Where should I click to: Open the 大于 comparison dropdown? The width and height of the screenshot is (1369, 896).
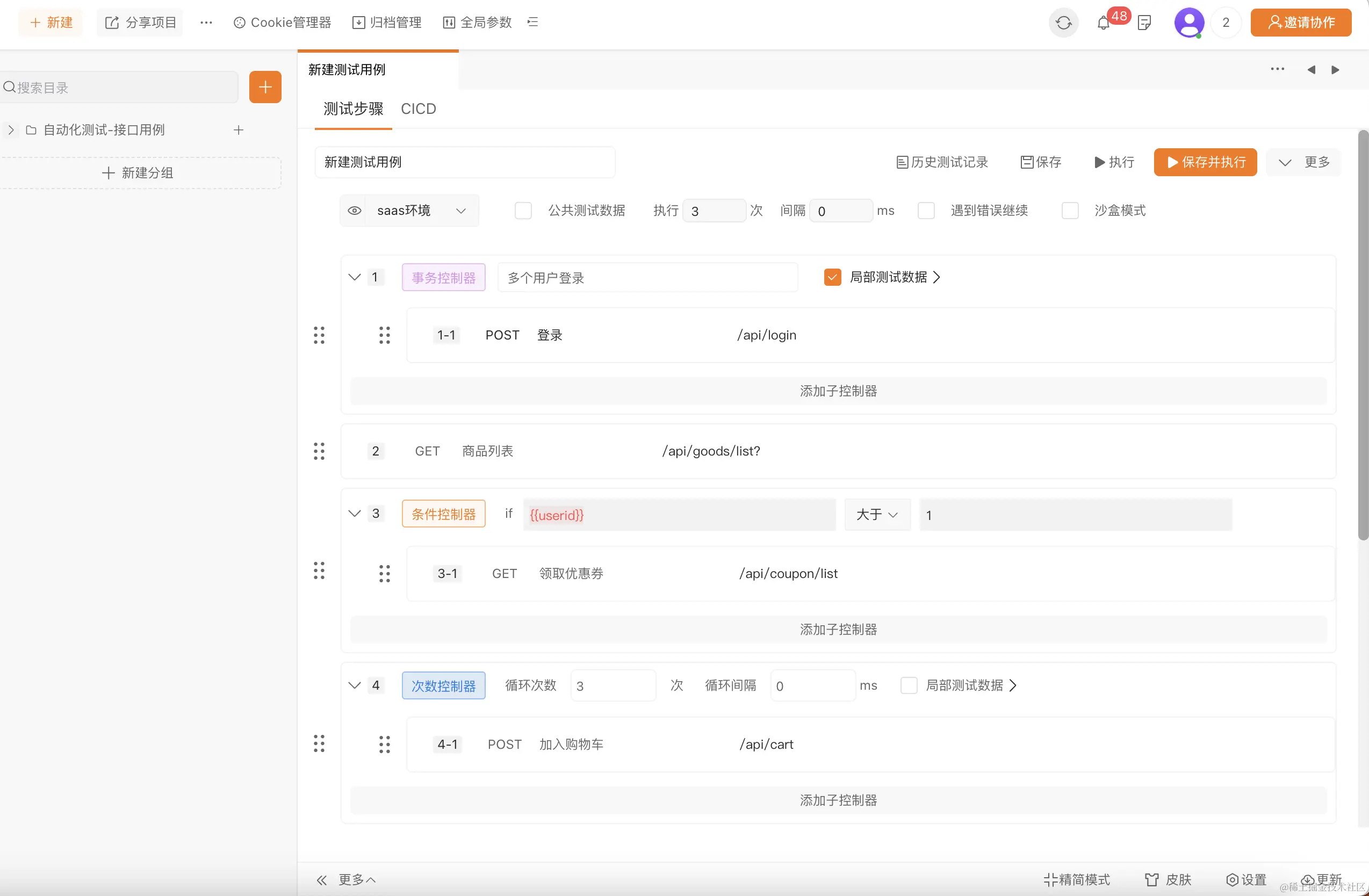(877, 515)
